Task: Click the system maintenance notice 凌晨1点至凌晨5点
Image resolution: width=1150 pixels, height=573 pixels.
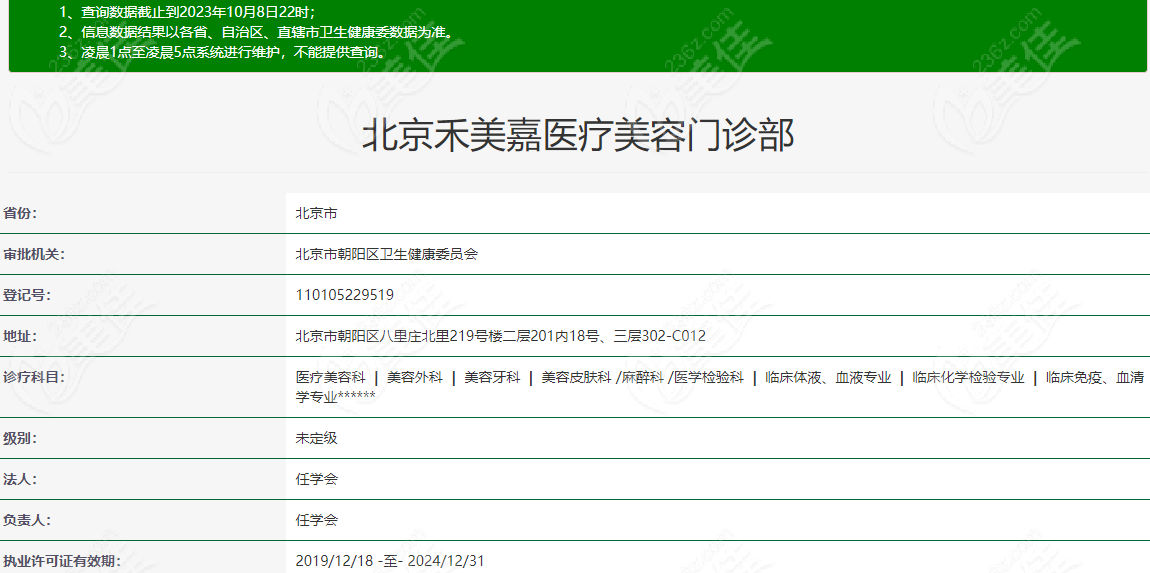Action: [x=222, y=52]
